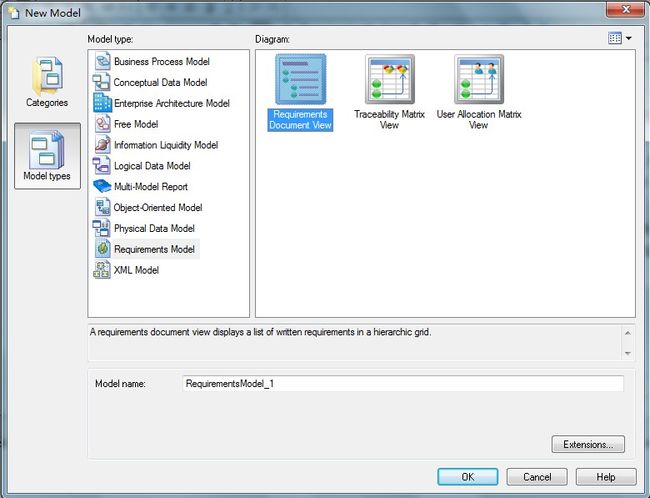The width and height of the screenshot is (650, 498).
Task: Select the Traceability Matrix View diagram icon
Action: [390, 79]
